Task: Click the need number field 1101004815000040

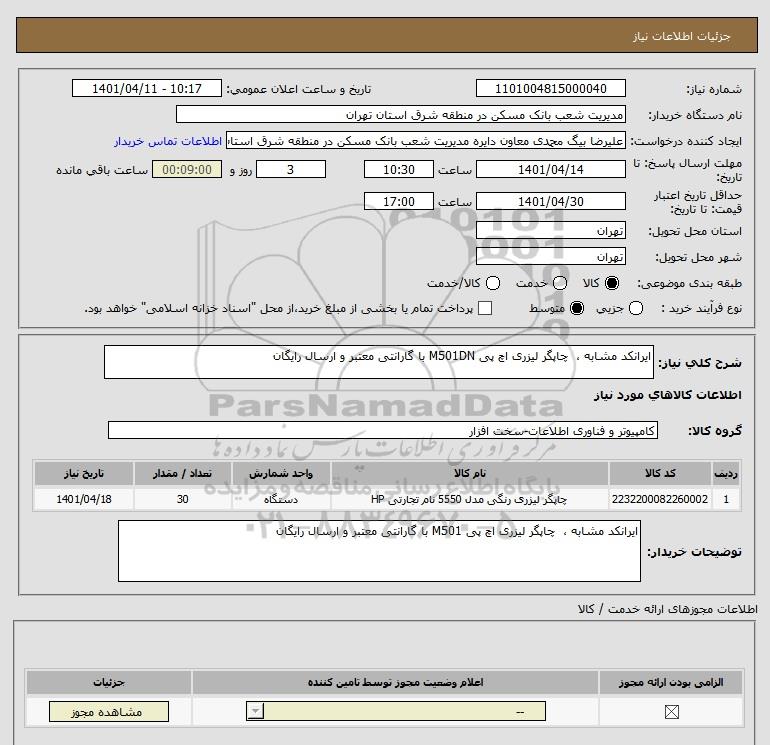Action: (550, 88)
